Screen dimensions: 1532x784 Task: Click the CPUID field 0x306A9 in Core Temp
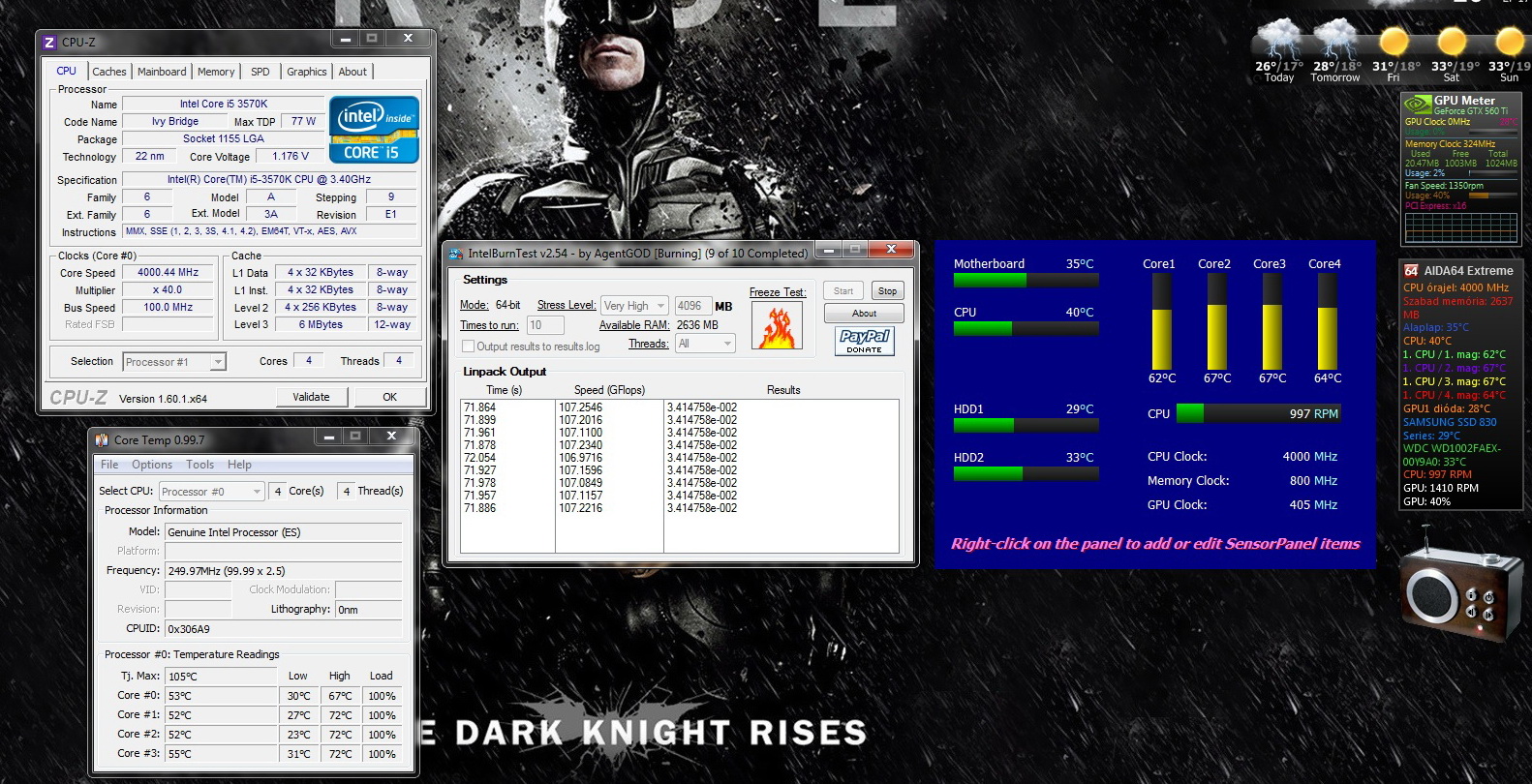pos(283,629)
